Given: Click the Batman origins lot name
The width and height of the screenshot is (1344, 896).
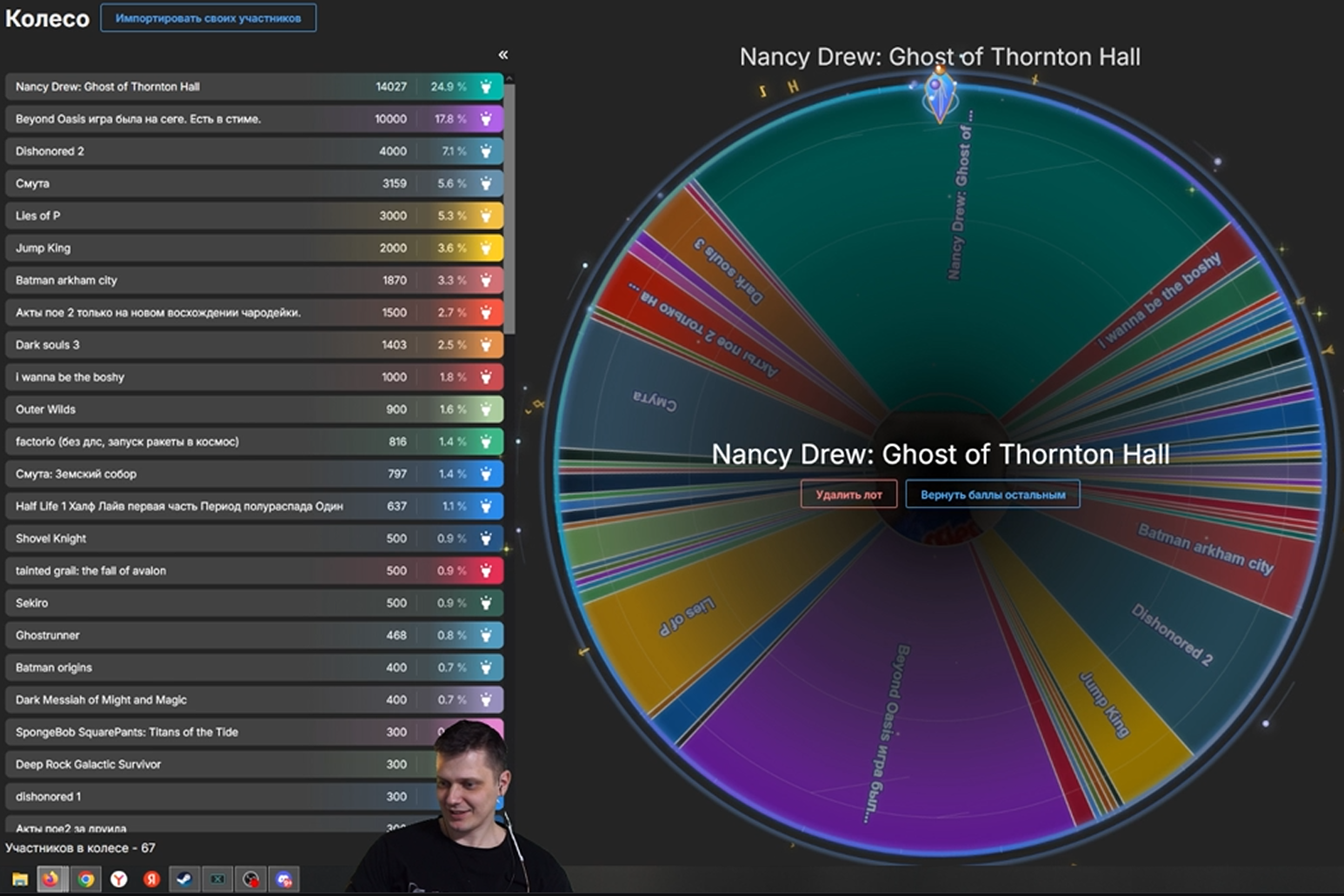Looking at the screenshot, I should click(53, 667).
